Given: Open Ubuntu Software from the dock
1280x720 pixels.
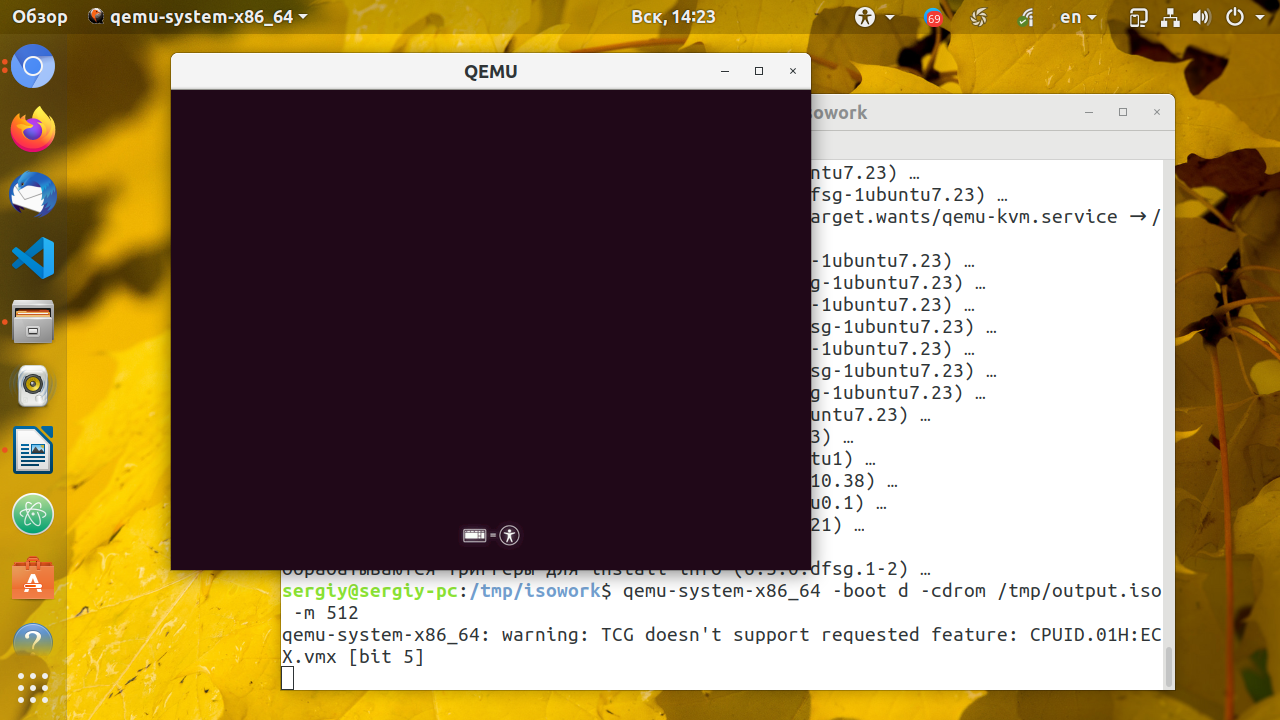Looking at the screenshot, I should pyautogui.click(x=33, y=578).
